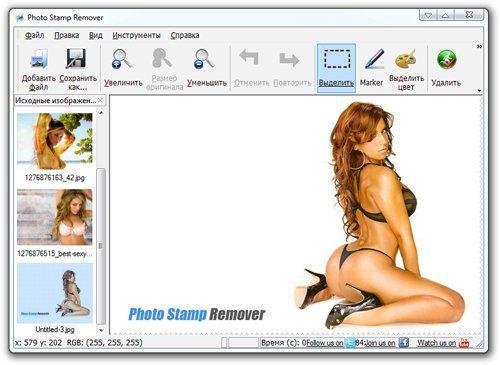The width and height of the screenshot is (500, 365).
Task: Click the thumbnail list scroll down arrow
Action: coord(101,330)
